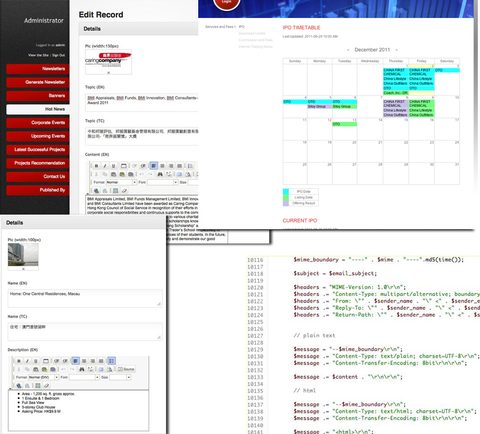
Task: Open the Published By admin section
Action: click(x=38, y=190)
